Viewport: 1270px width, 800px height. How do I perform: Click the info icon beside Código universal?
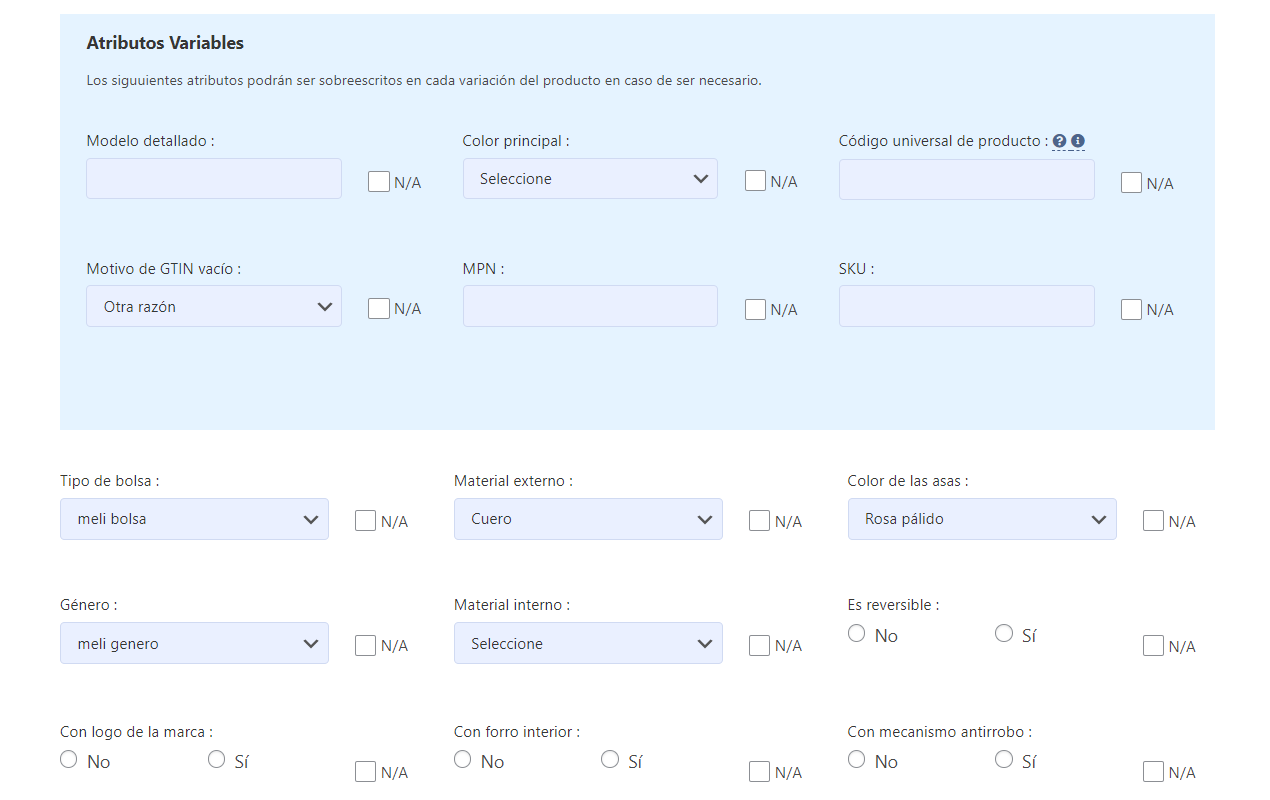click(x=1078, y=141)
